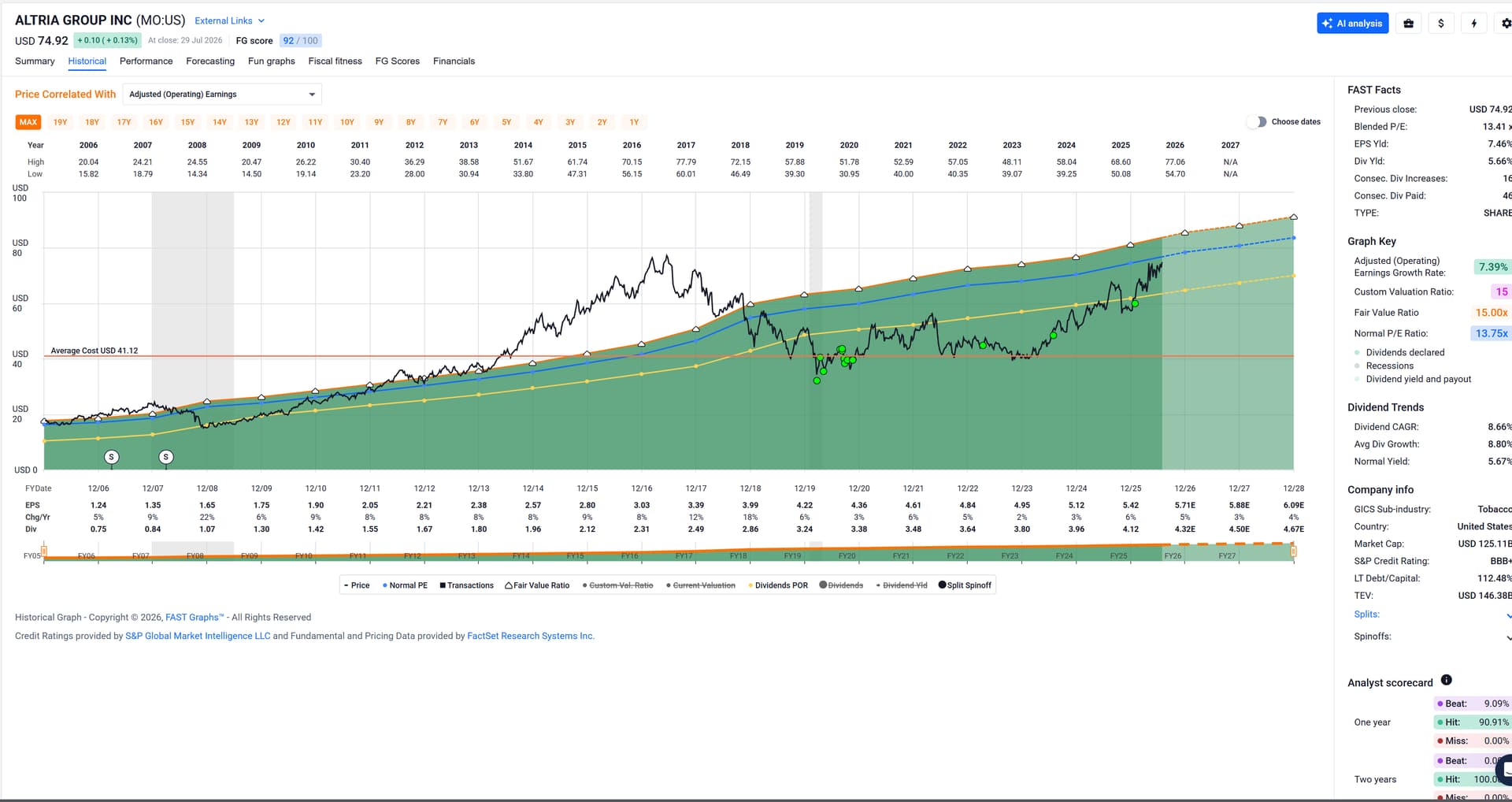Click the blue Normal P/E Ratio 13.75x swatch
Viewport: 1512px width, 802px height.
pyautogui.click(x=1492, y=333)
